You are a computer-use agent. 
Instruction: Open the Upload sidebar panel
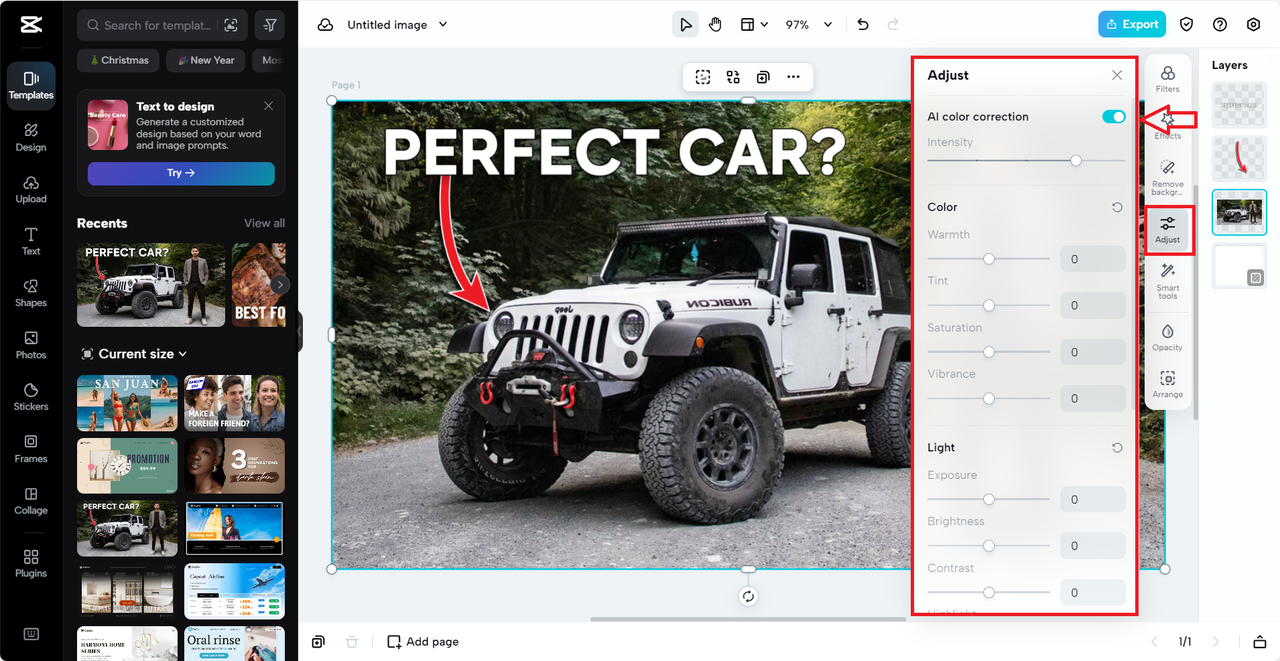(x=31, y=189)
